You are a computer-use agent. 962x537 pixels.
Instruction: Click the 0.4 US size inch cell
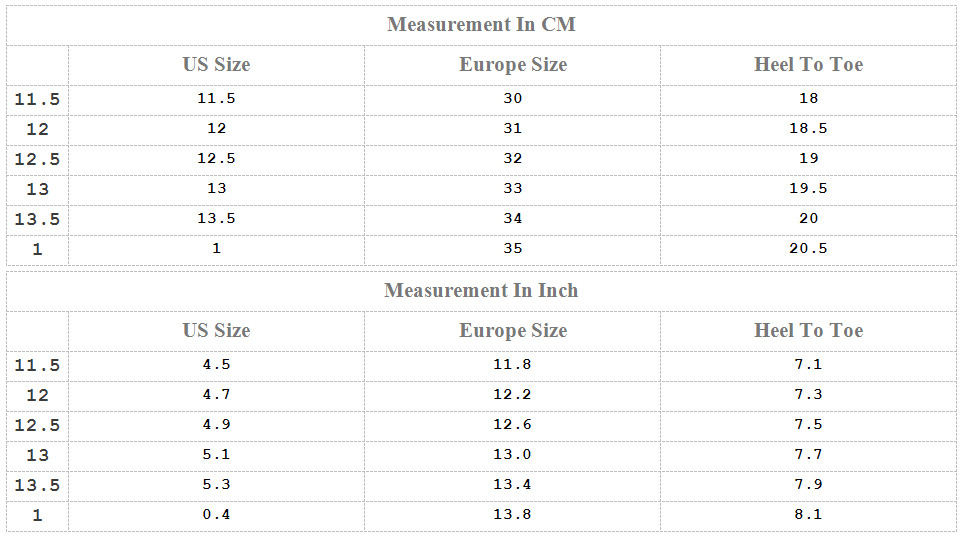(217, 514)
